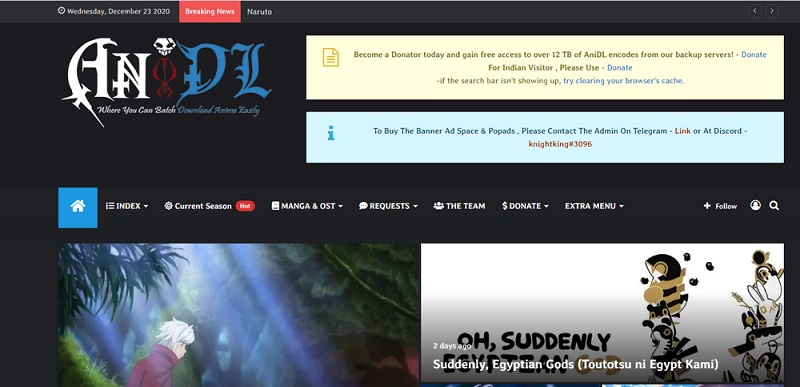Open the Telegram Link in blue notice
Viewport: 800px width, 387px height.
683,131
